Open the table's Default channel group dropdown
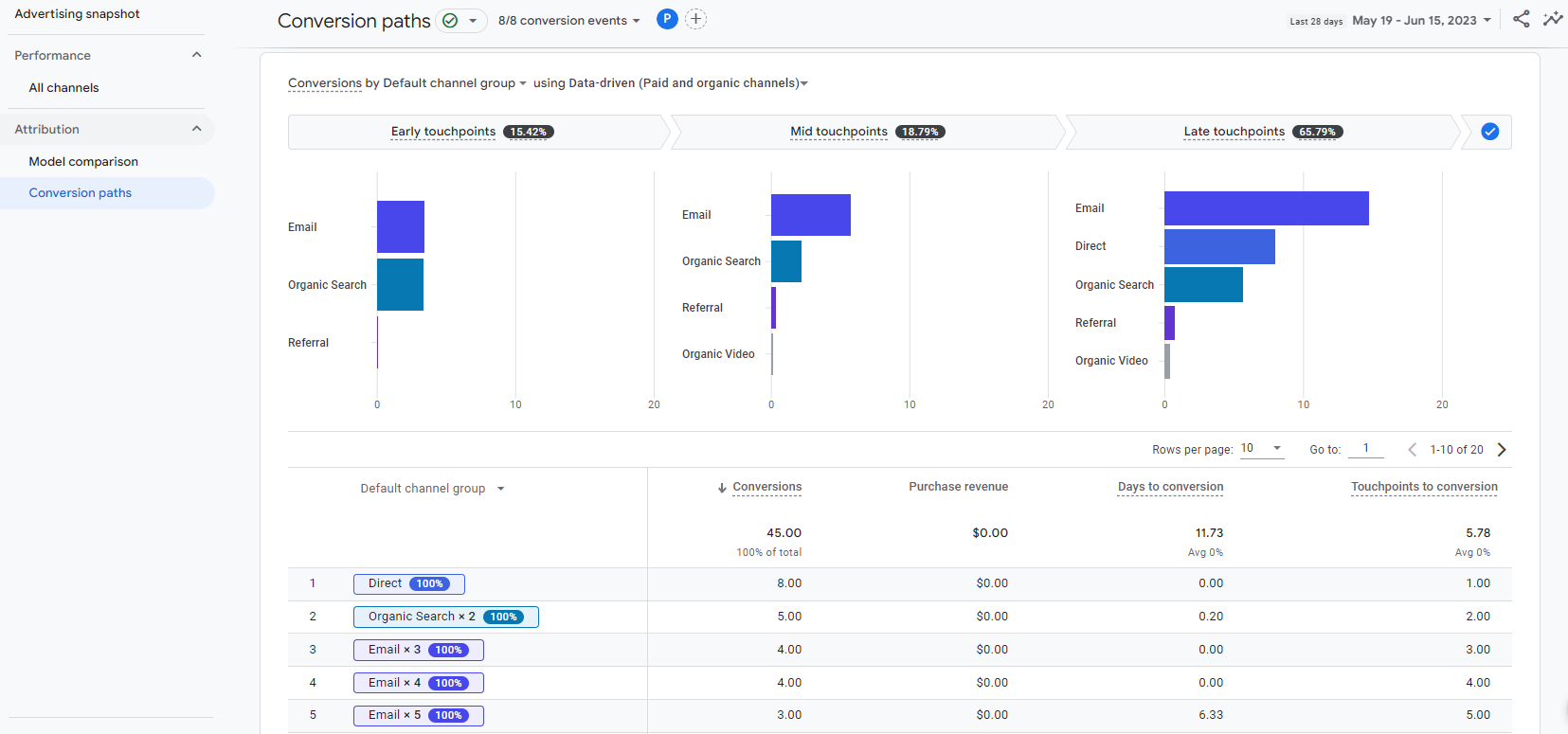Viewport: 1568px width, 734px height. click(433, 489)
